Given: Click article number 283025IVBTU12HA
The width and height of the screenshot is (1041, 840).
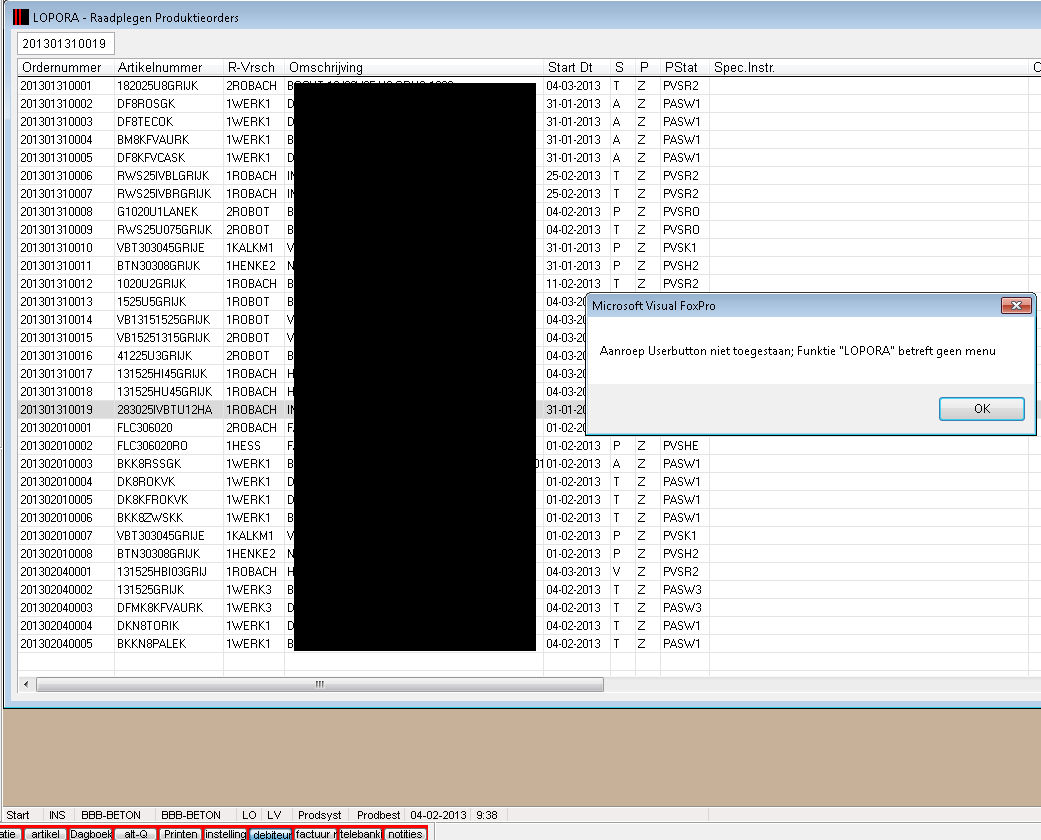Looking at the screenshot, I should coord(165,410).
